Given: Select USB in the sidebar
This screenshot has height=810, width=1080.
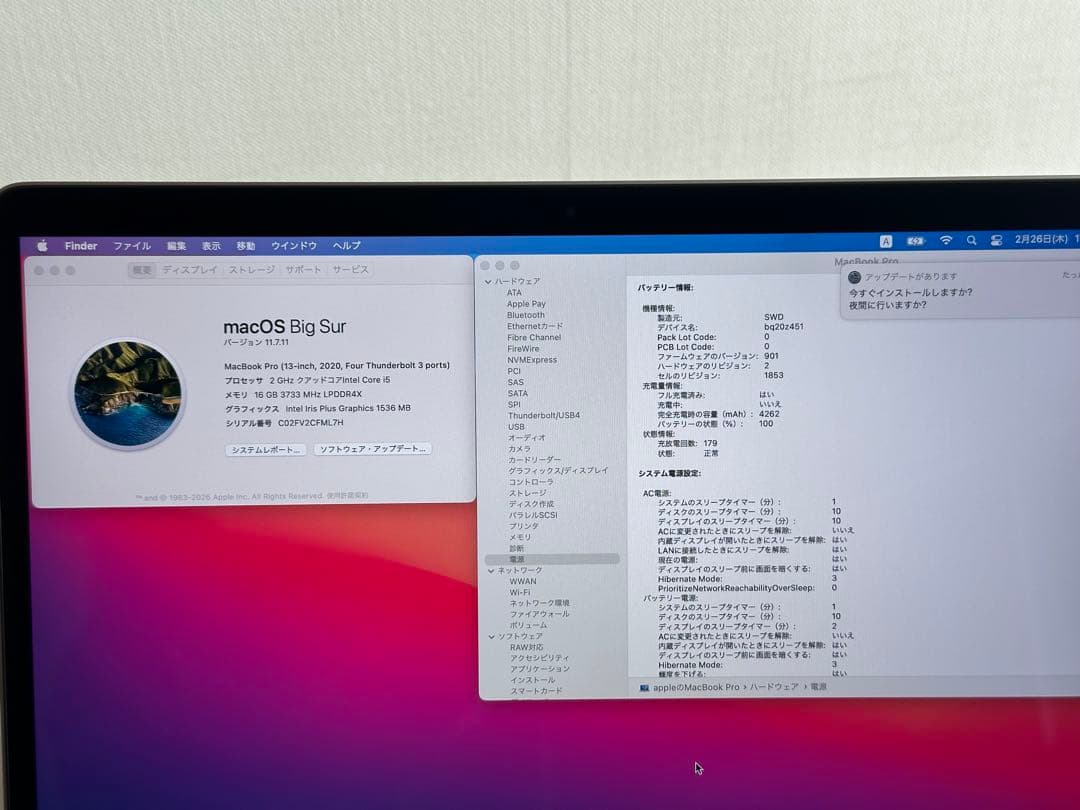Looking at the screenshot, I should pyautogui.click(x=516, y=427).
